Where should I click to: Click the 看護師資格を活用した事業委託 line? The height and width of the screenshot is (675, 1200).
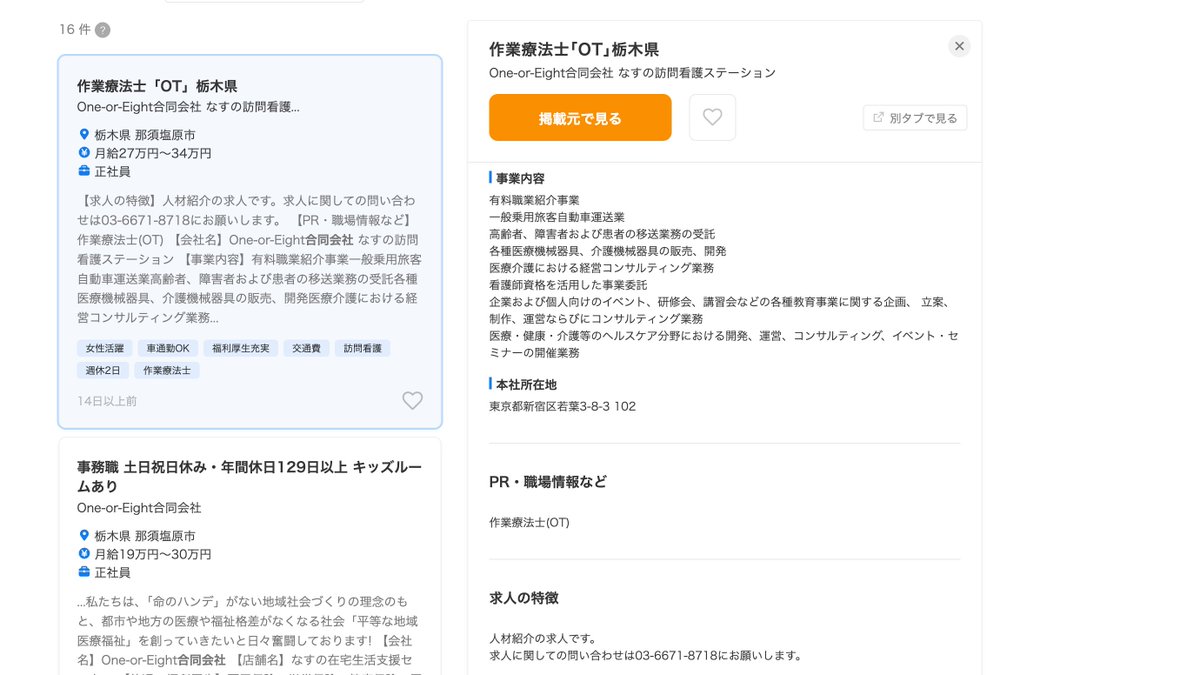point(568,285)
